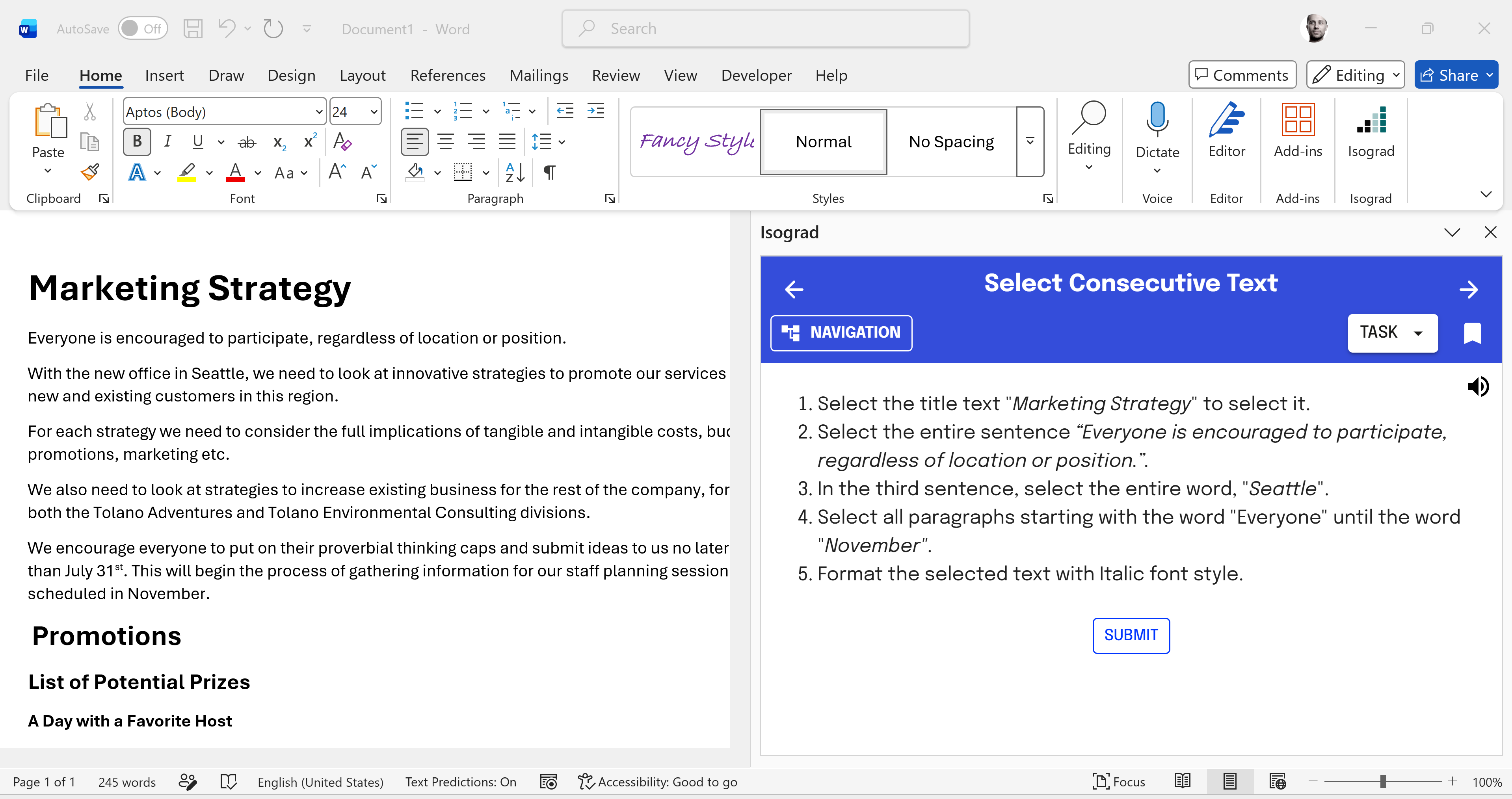The width and height of the screenshot is (1512, 799).
Task: Open the font name dropdown
Action: pos(319,111)
